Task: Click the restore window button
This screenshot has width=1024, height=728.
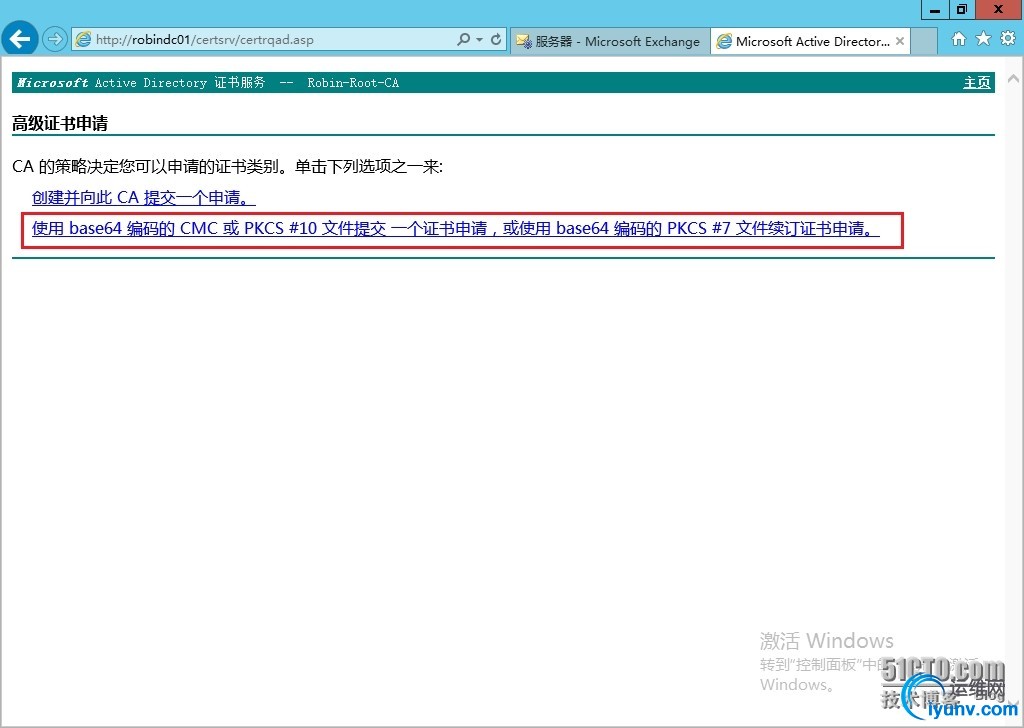Action: (962, 10)
